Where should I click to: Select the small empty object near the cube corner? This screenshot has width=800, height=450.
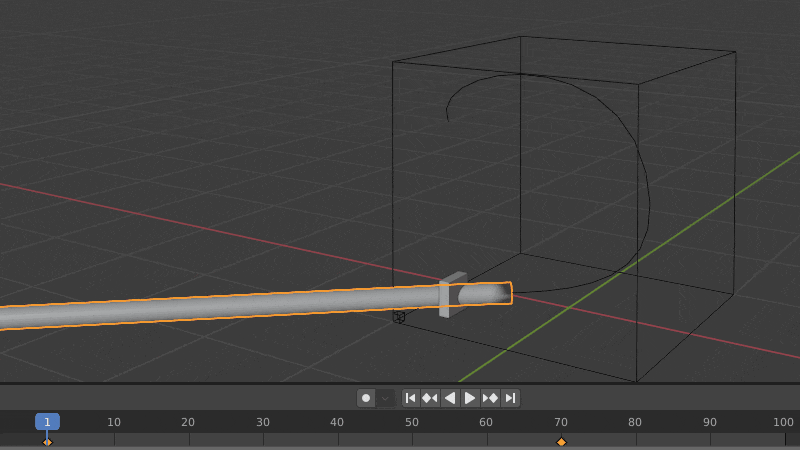pyautogui.click(x=399, y=317)
